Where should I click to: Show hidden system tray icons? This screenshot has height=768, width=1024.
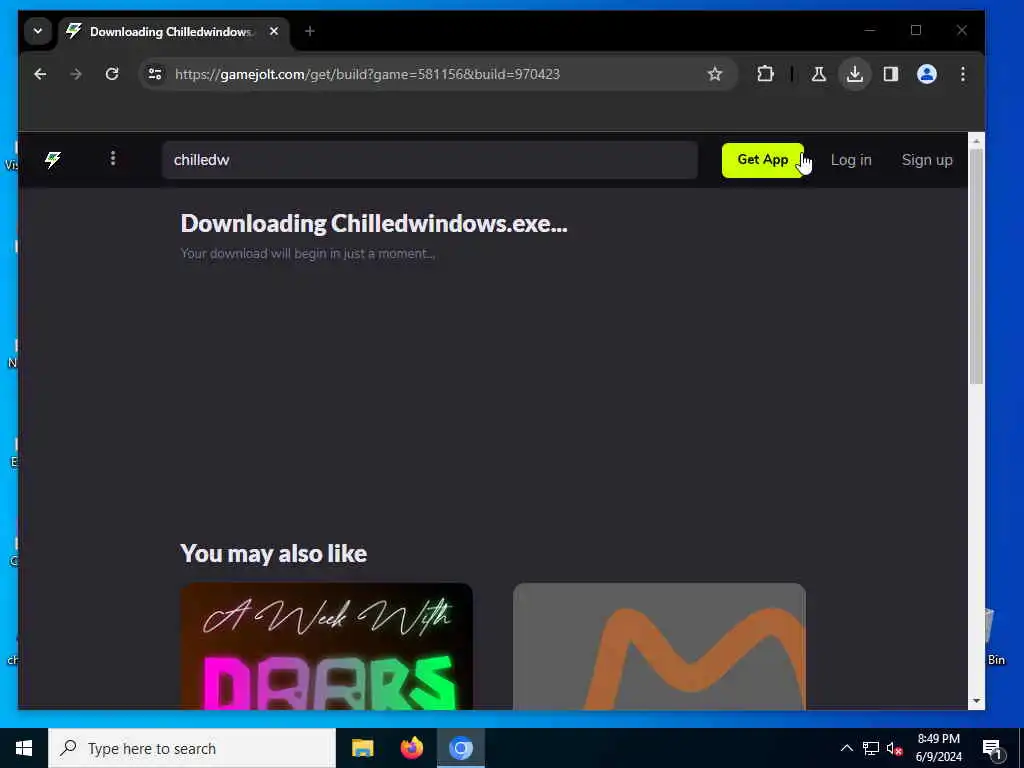coord(846,748)
